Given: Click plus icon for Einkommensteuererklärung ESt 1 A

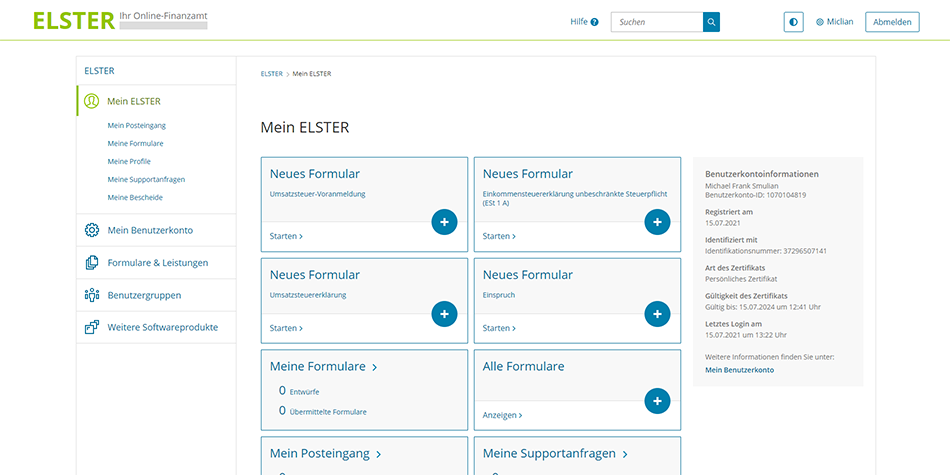Looking at the screenshot, I should pos(657,222).
